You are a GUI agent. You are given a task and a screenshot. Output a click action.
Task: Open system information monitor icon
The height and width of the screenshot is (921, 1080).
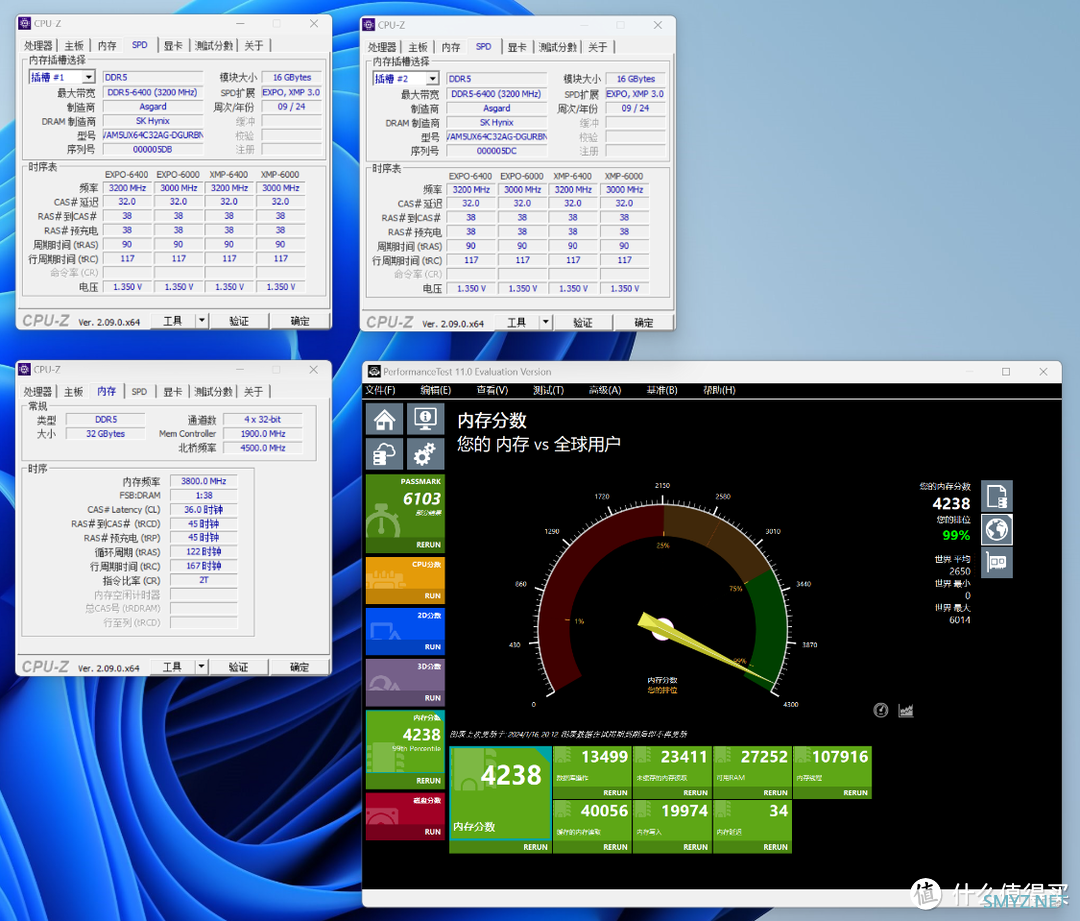(425, 419)
